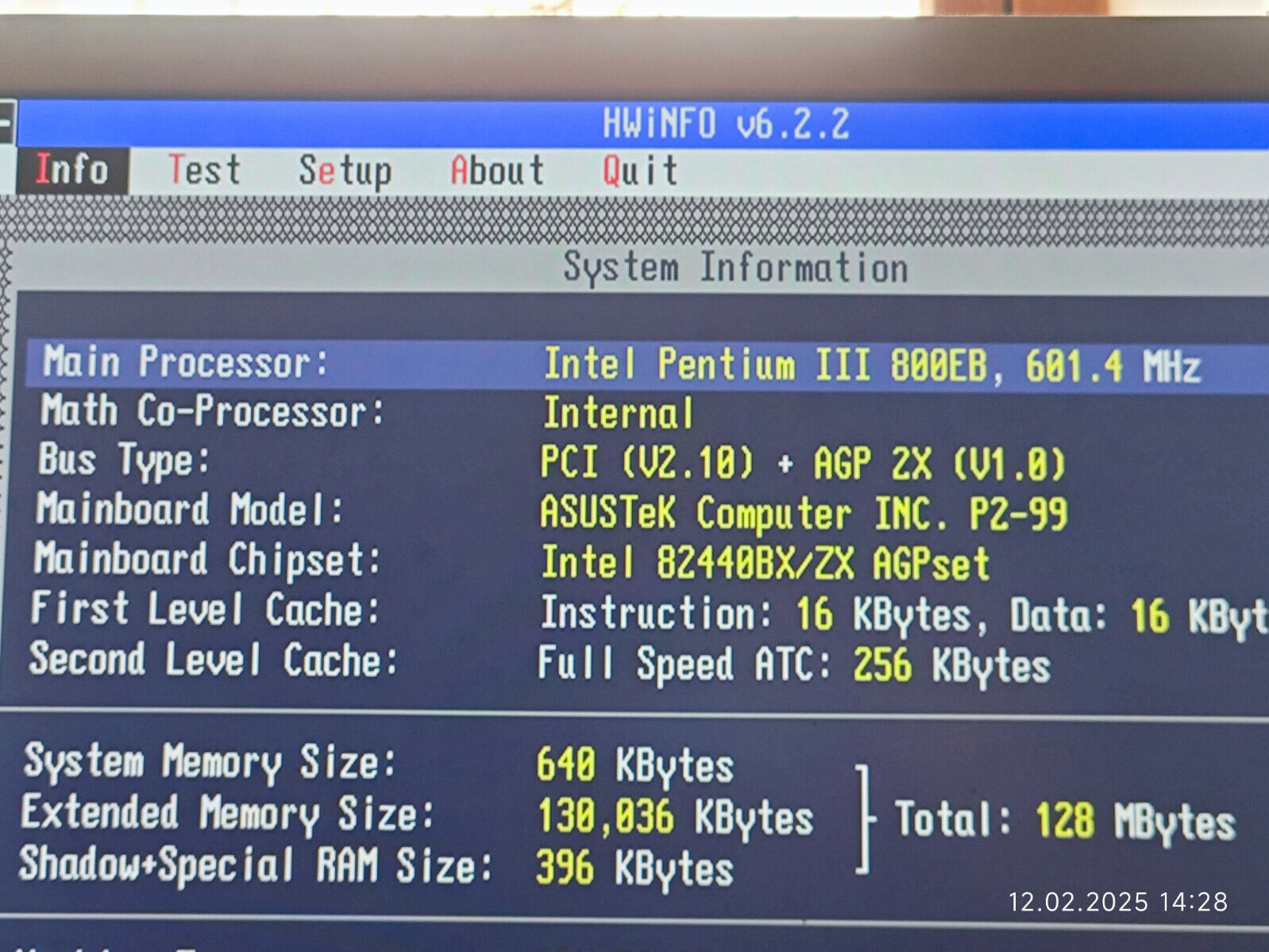Click the Shadow+Special RAM Size label

[x=255, y=865]
